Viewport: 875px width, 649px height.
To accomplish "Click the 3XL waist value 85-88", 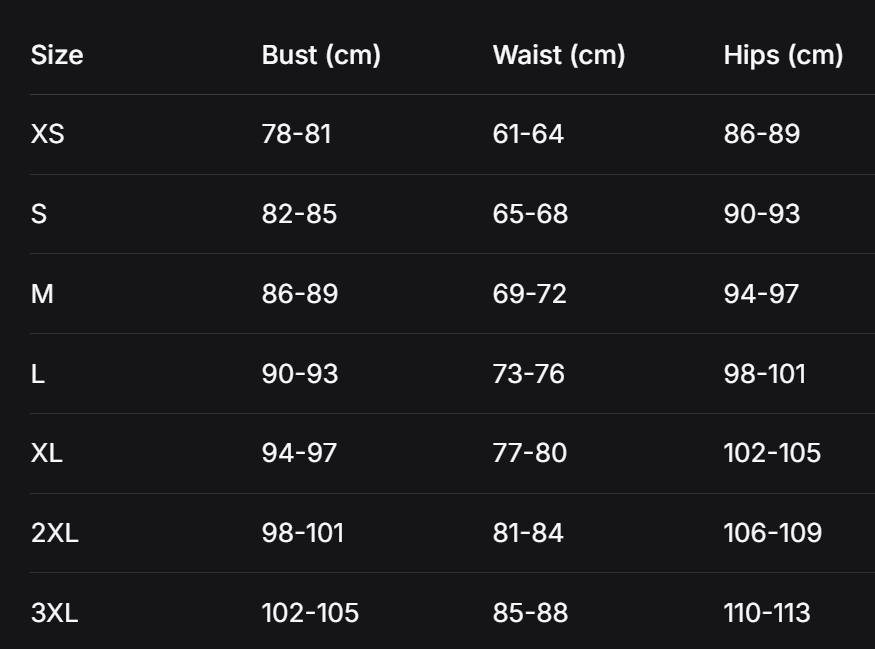I will coord(530,613).
